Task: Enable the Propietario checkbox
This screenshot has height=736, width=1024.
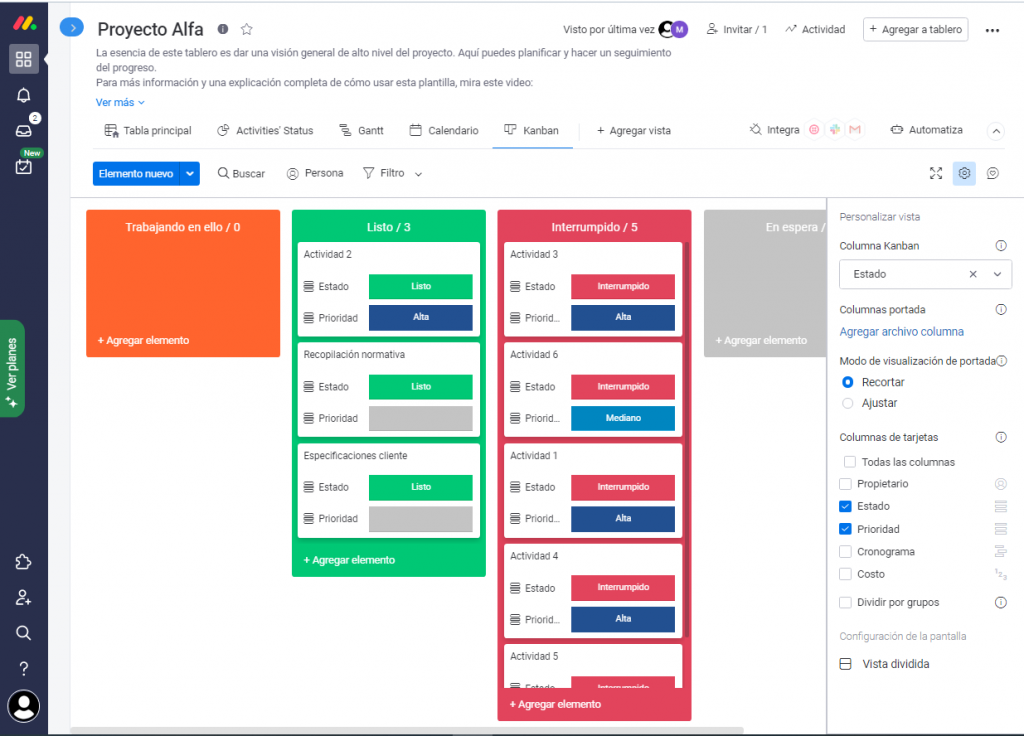Action: tap(846, 484)
